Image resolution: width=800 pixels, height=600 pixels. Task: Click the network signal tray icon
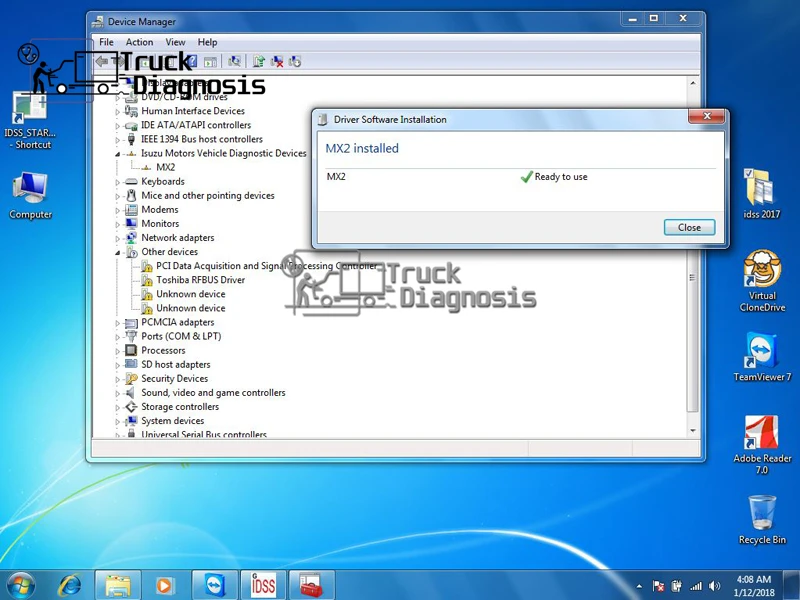pos(696,586)
